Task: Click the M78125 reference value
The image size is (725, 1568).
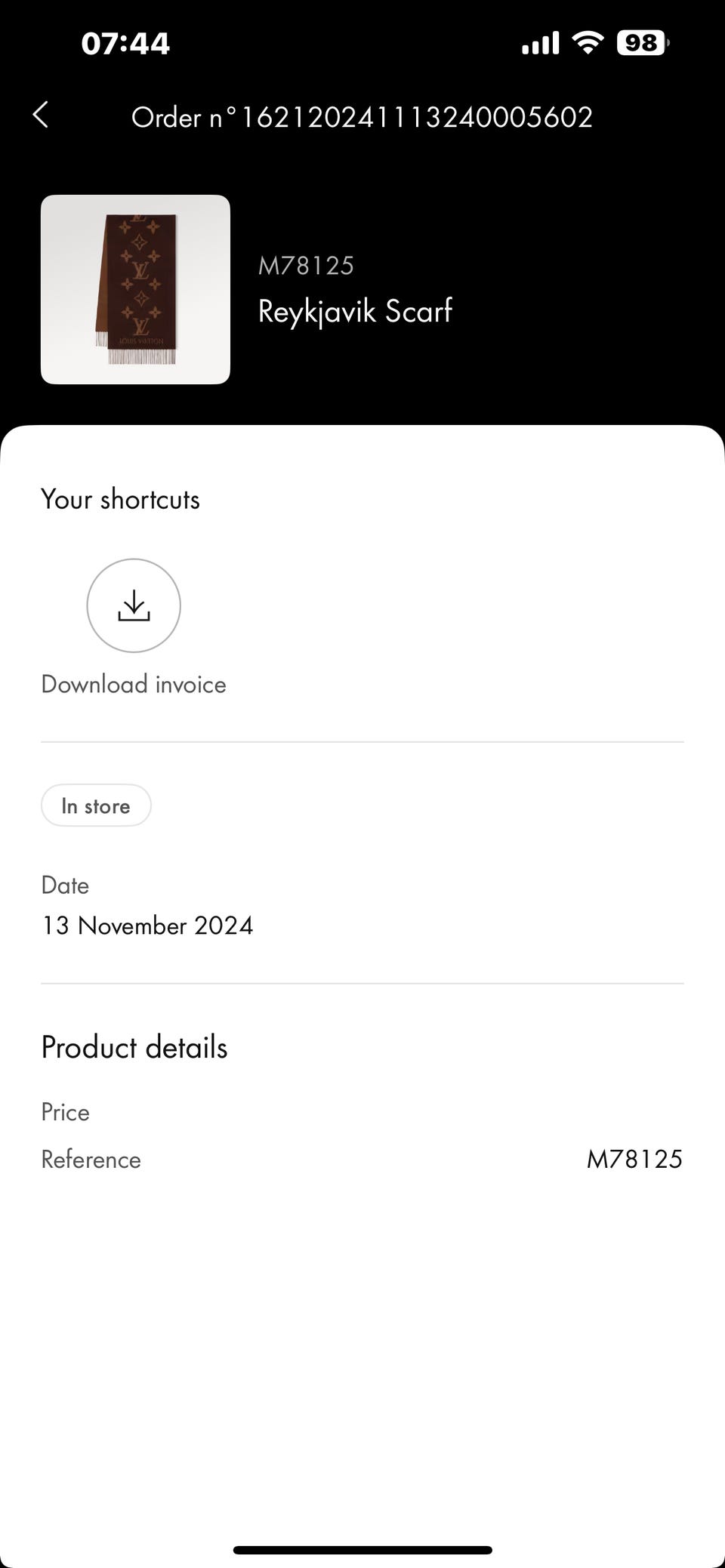Action: tap(634, 1159)
